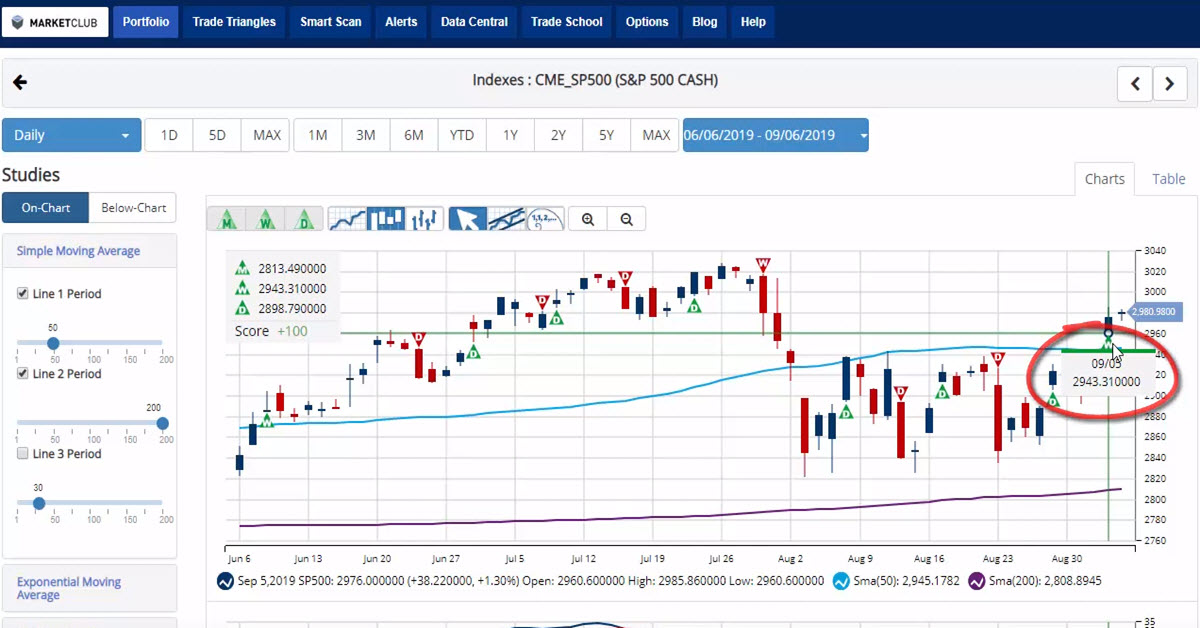Image resolution: width=1200 pixels, height=628 pixels.
Task: Select the OHLC bar chart icon
Action: pos(423,218)
